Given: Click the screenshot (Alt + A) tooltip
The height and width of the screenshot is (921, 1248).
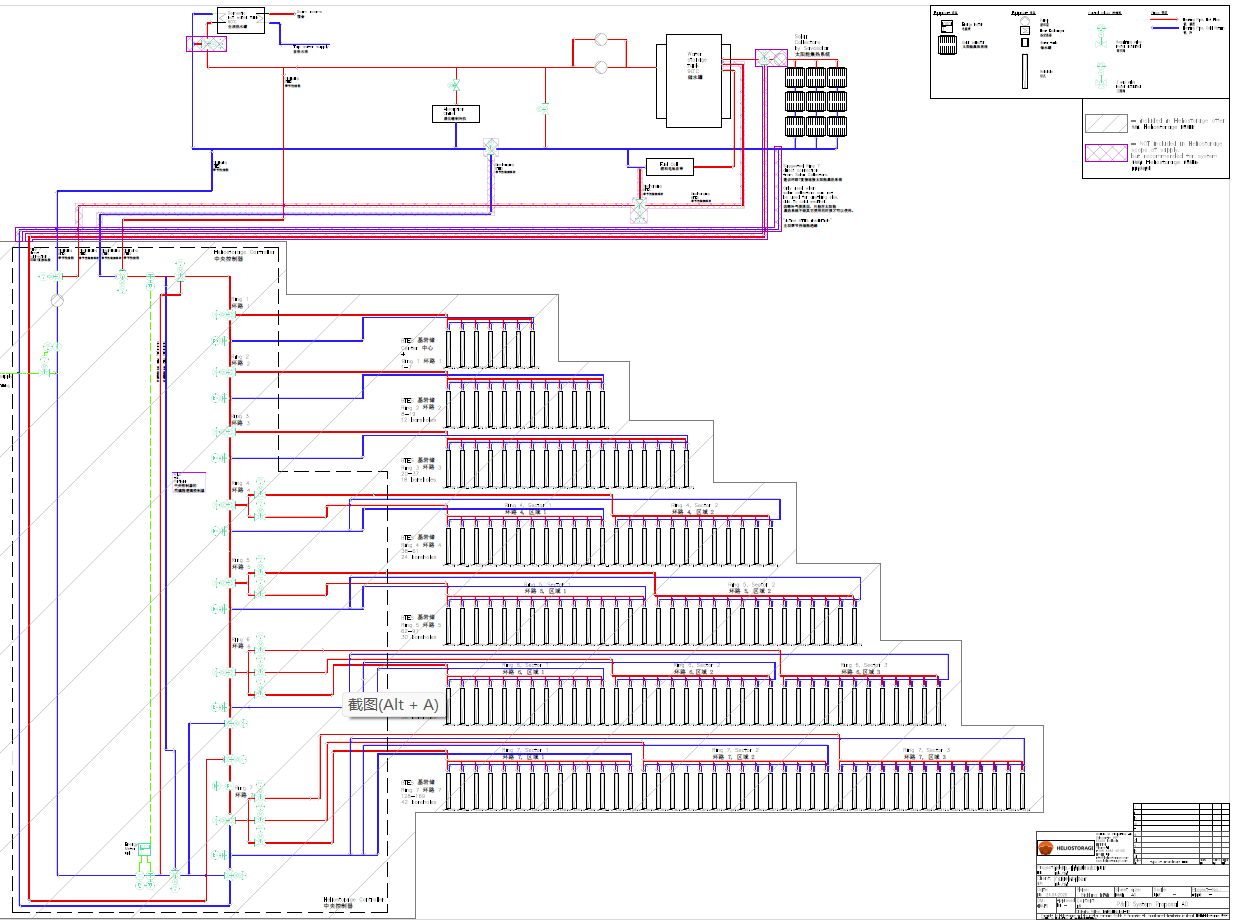Looking at the screenshot, I should coord(393,705).
